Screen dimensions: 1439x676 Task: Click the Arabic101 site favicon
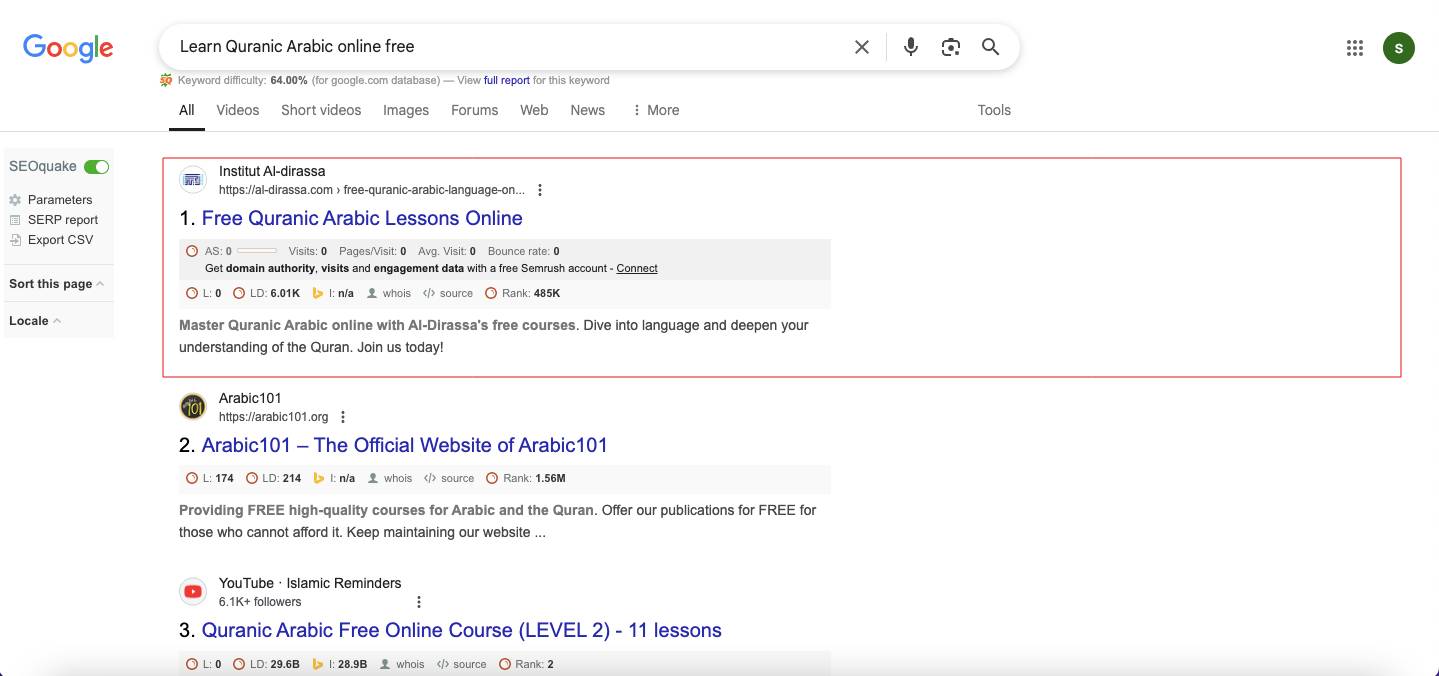coord(193,407)
